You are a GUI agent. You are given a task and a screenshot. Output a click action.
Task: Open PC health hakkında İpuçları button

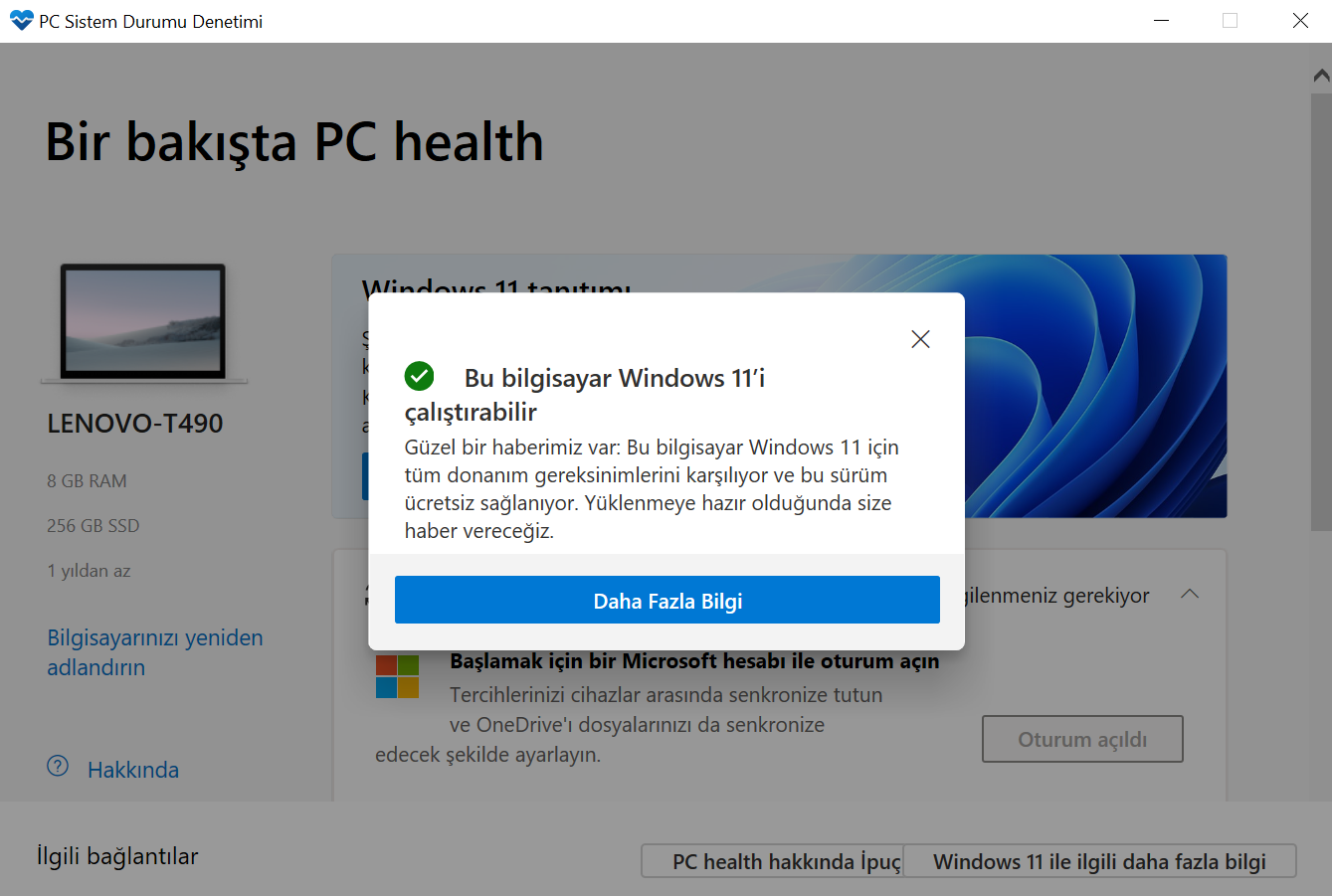point(772,861)
